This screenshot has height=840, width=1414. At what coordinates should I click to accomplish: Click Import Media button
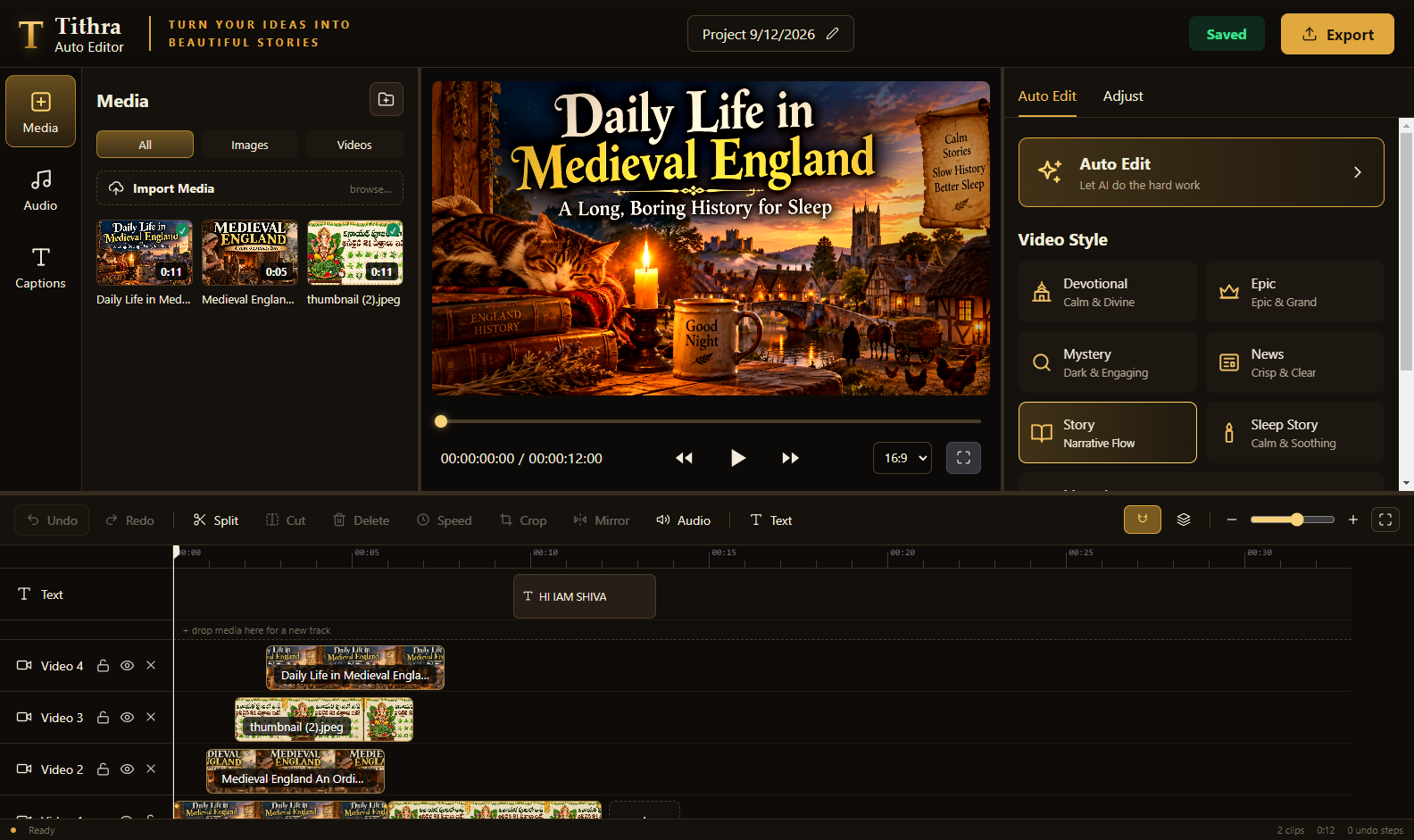[250, 188]
